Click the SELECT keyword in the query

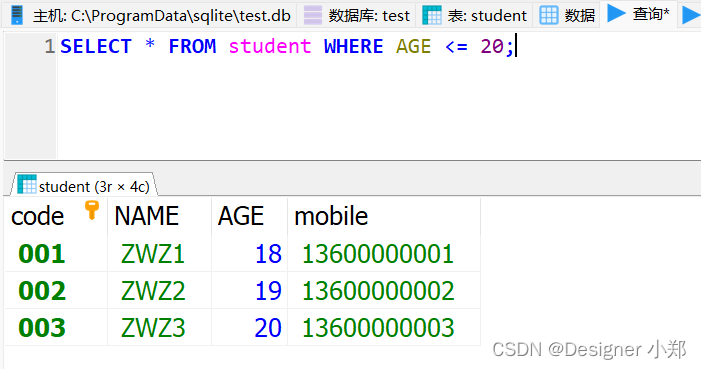click(x=96, y=47)
